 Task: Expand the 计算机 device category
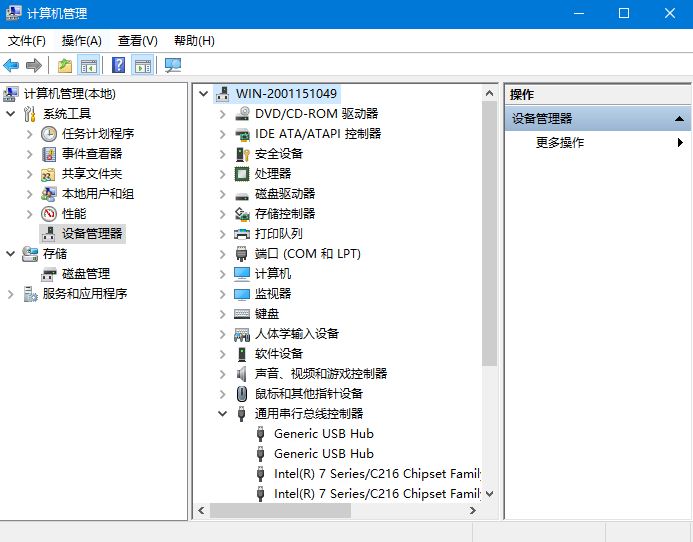pyautogui.click(x=223, y=274)
